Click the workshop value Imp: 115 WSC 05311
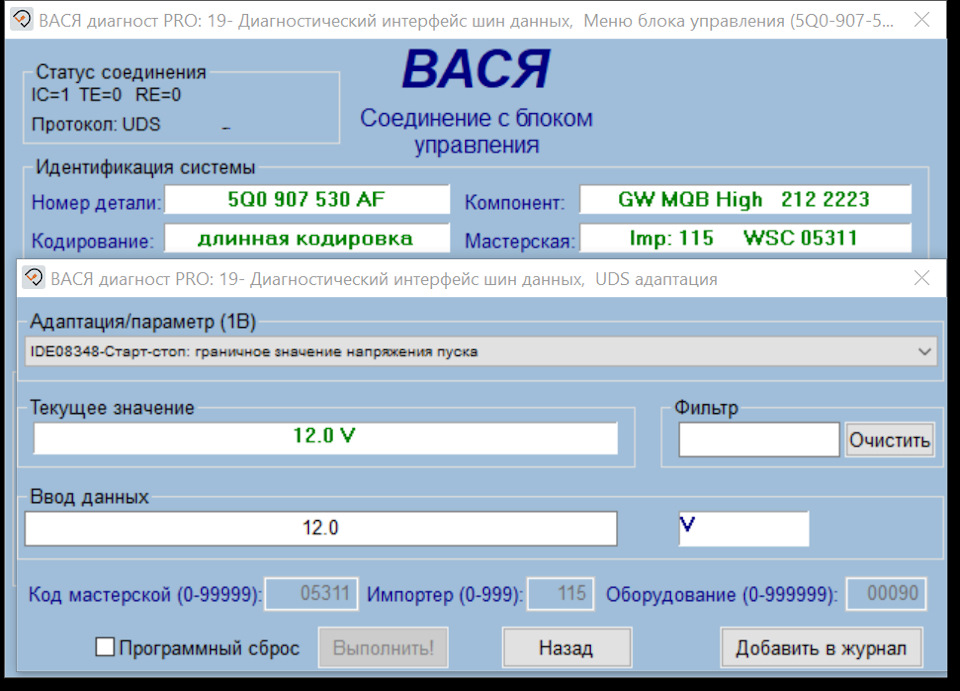 click(x=745, y=238)
